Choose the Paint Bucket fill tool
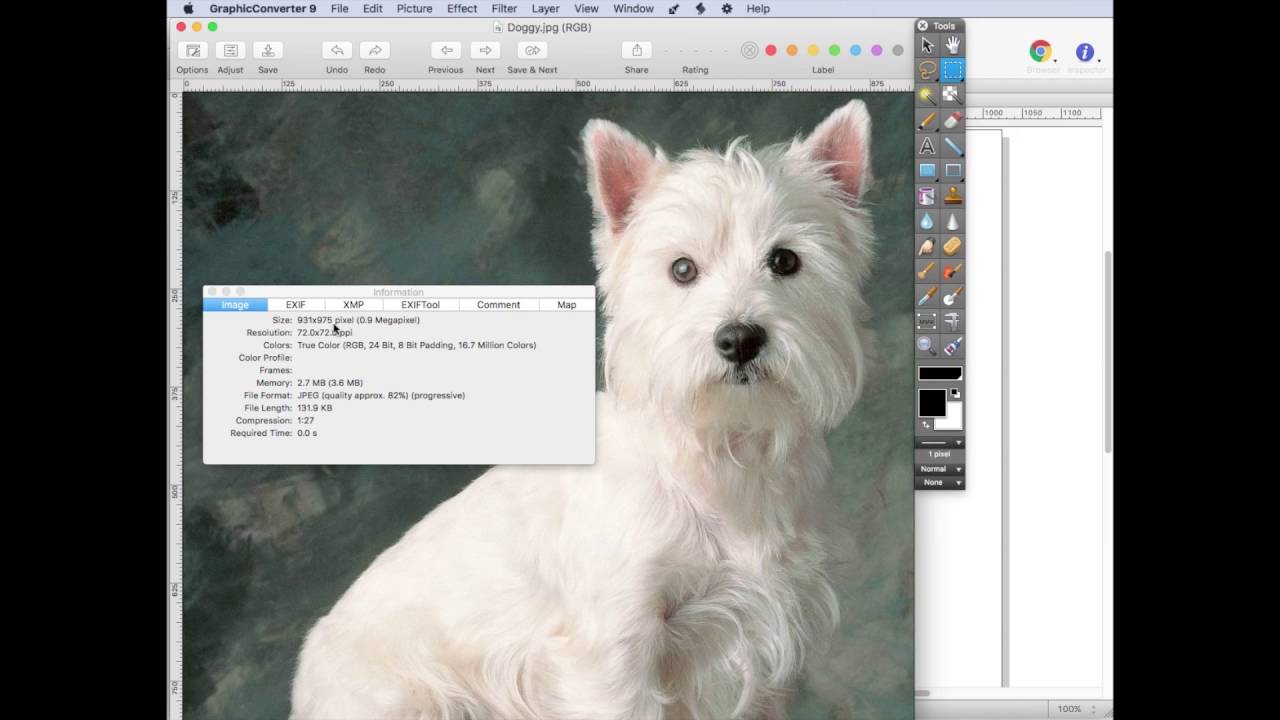Image resolution: width=1280 pixels, height=720 pixels. (927, 196)
